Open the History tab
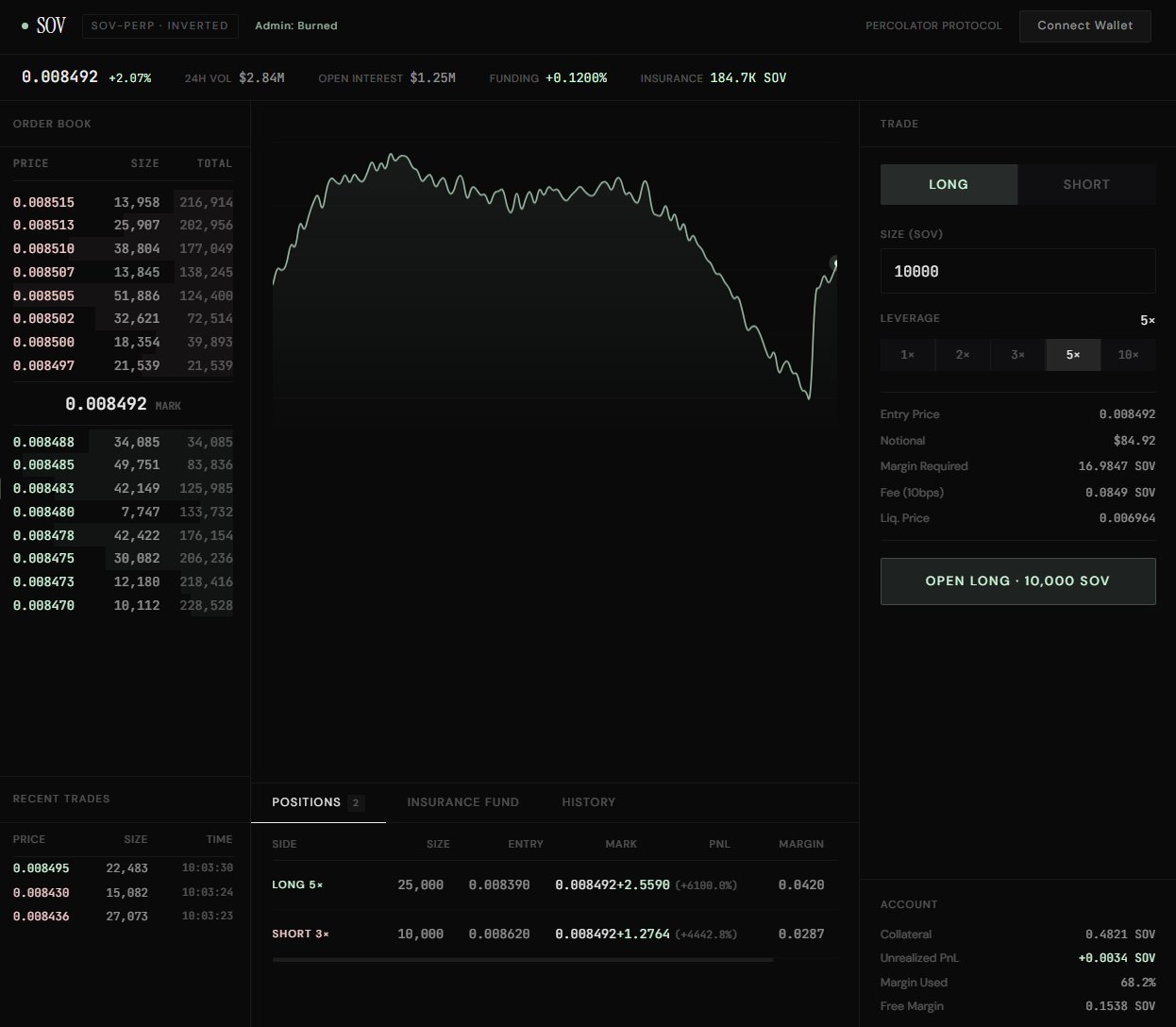This screenshot has width=1176, height=1027. (x=588, y=802)
